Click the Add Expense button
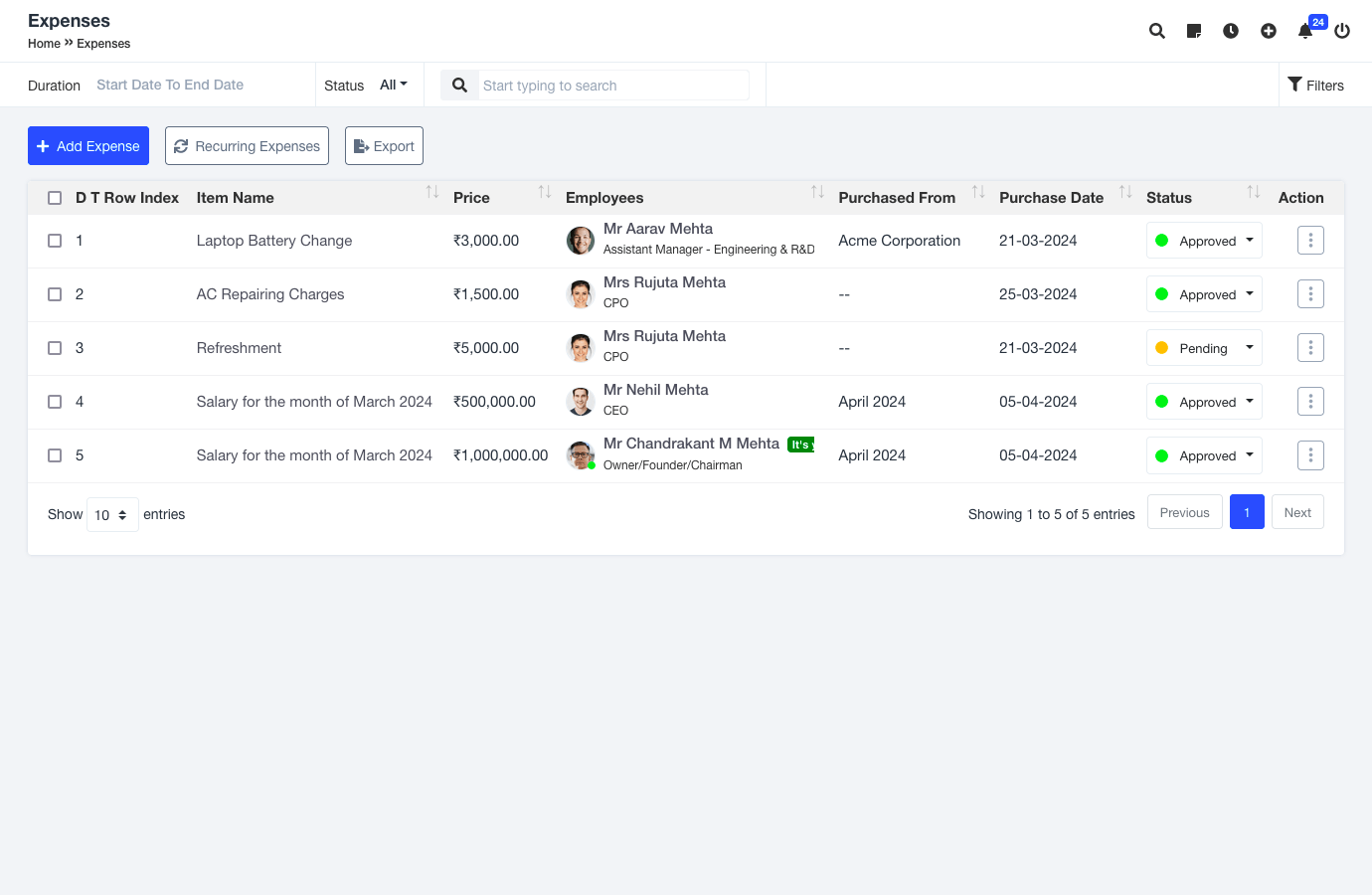 (88, 146)
